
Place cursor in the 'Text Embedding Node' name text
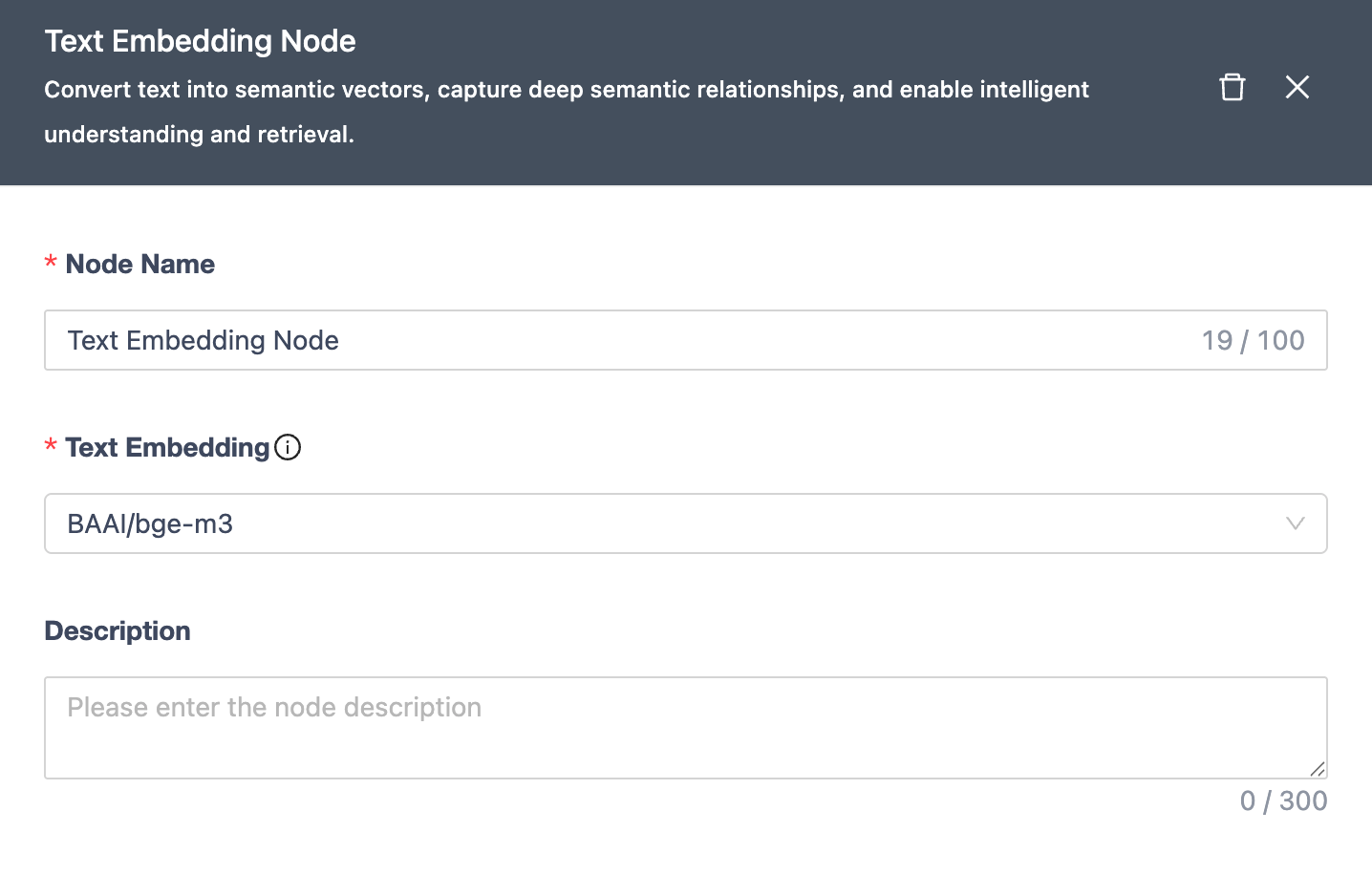coord(203,340)
